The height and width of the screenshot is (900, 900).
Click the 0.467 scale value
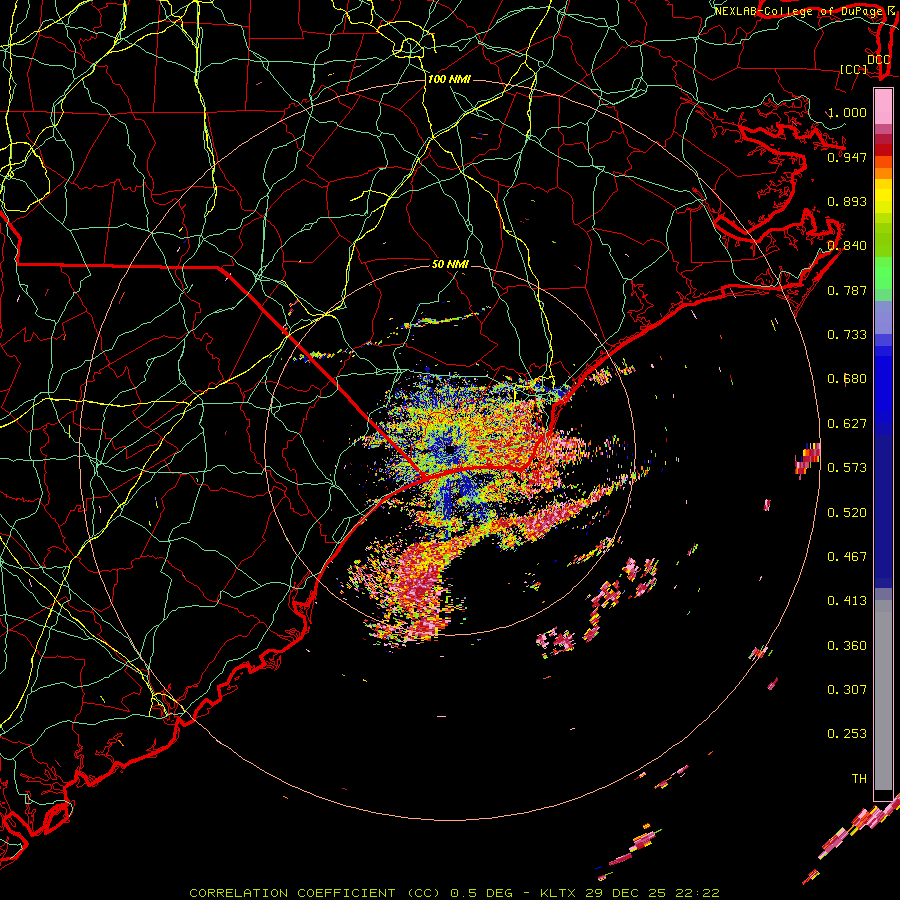click(847, 557)
